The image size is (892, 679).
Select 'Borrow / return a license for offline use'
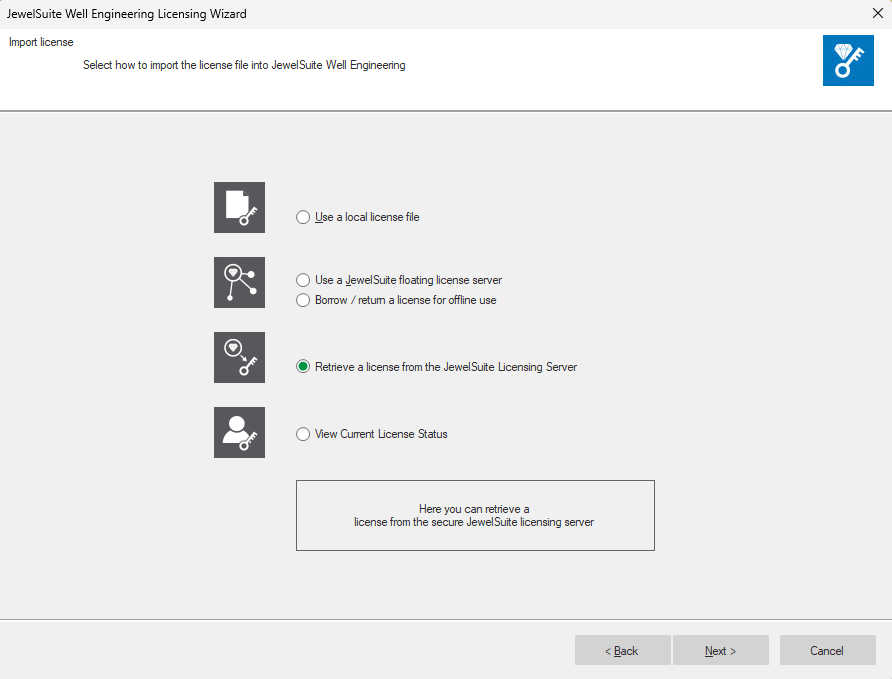303,300
